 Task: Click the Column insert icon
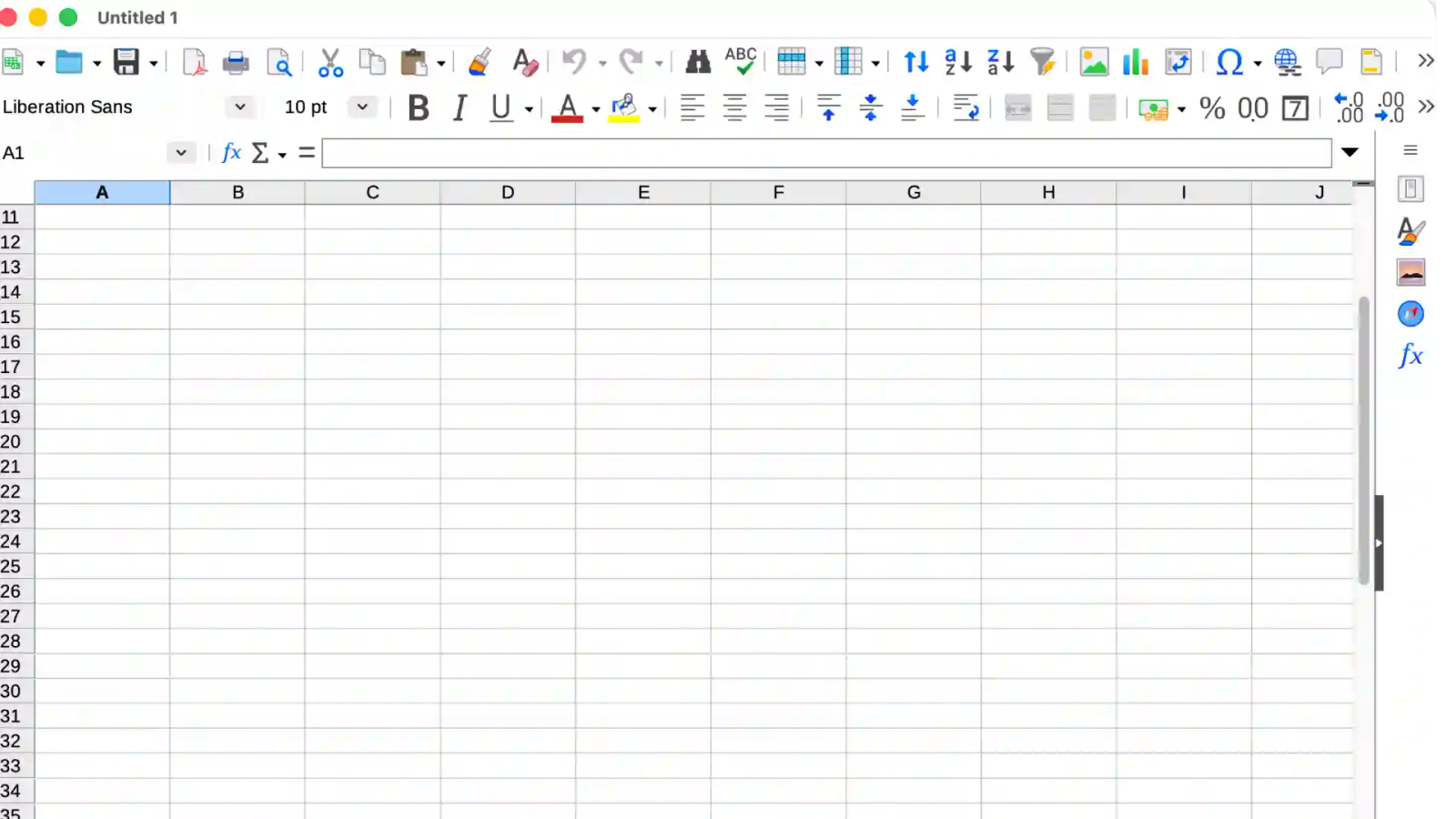(848, 62)
